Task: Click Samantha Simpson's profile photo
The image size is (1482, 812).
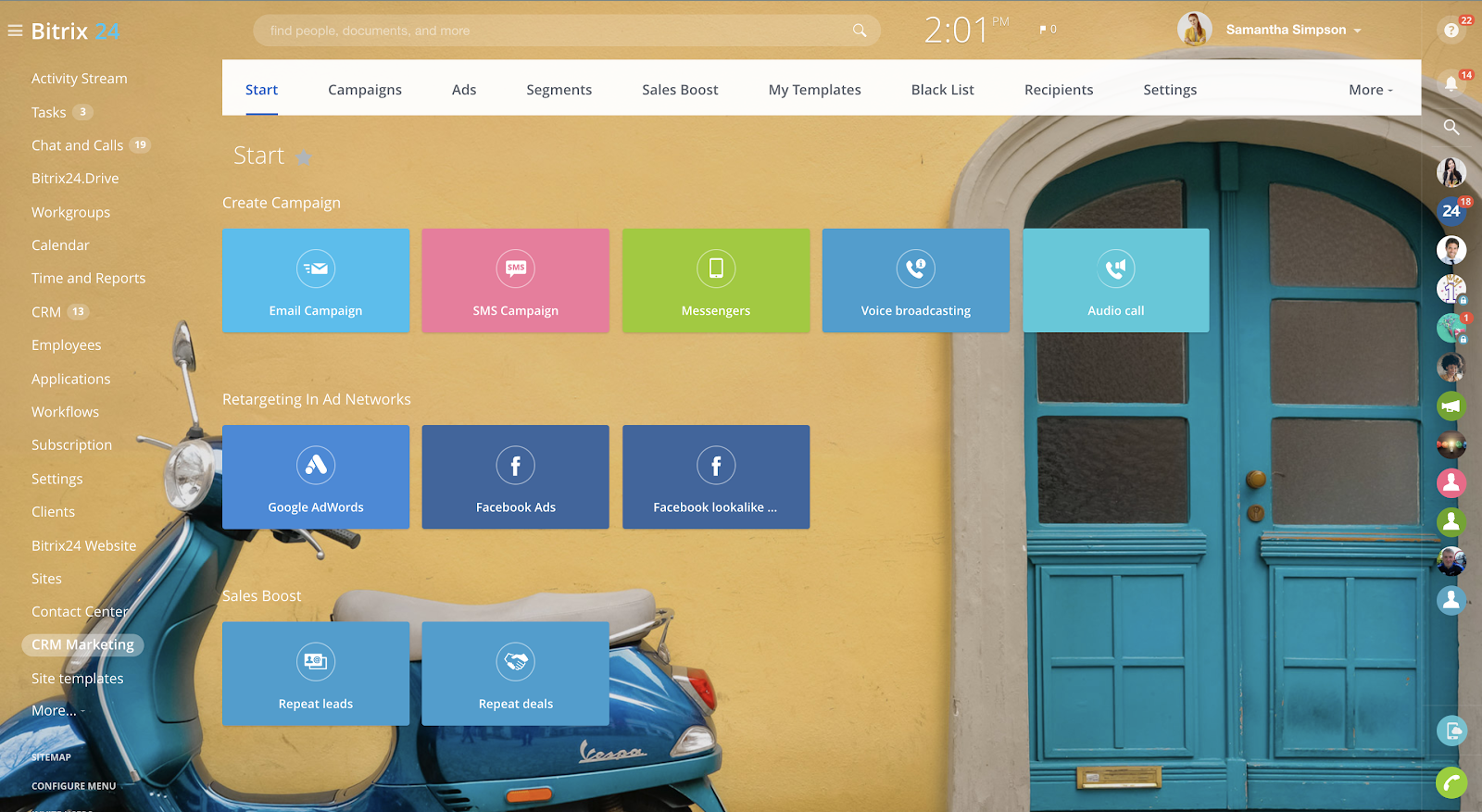Action: (x=1195, y=30)
